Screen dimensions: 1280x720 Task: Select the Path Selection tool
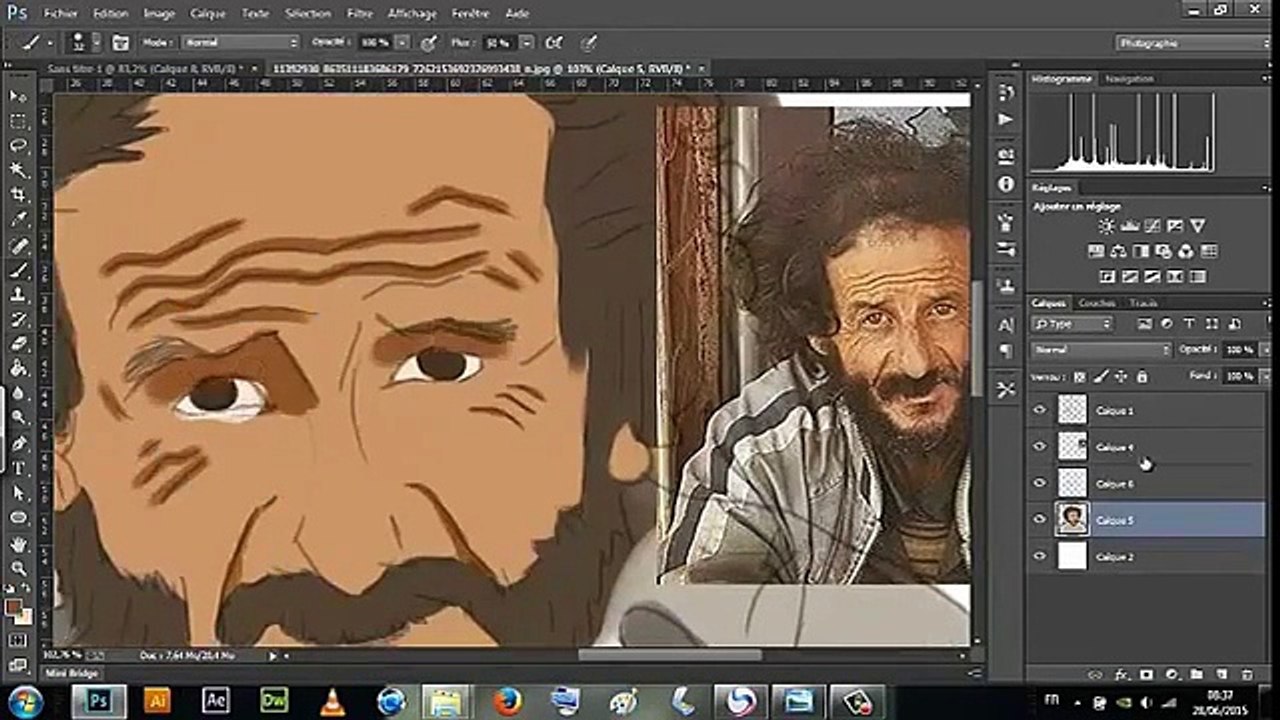(x=18, y=493)
